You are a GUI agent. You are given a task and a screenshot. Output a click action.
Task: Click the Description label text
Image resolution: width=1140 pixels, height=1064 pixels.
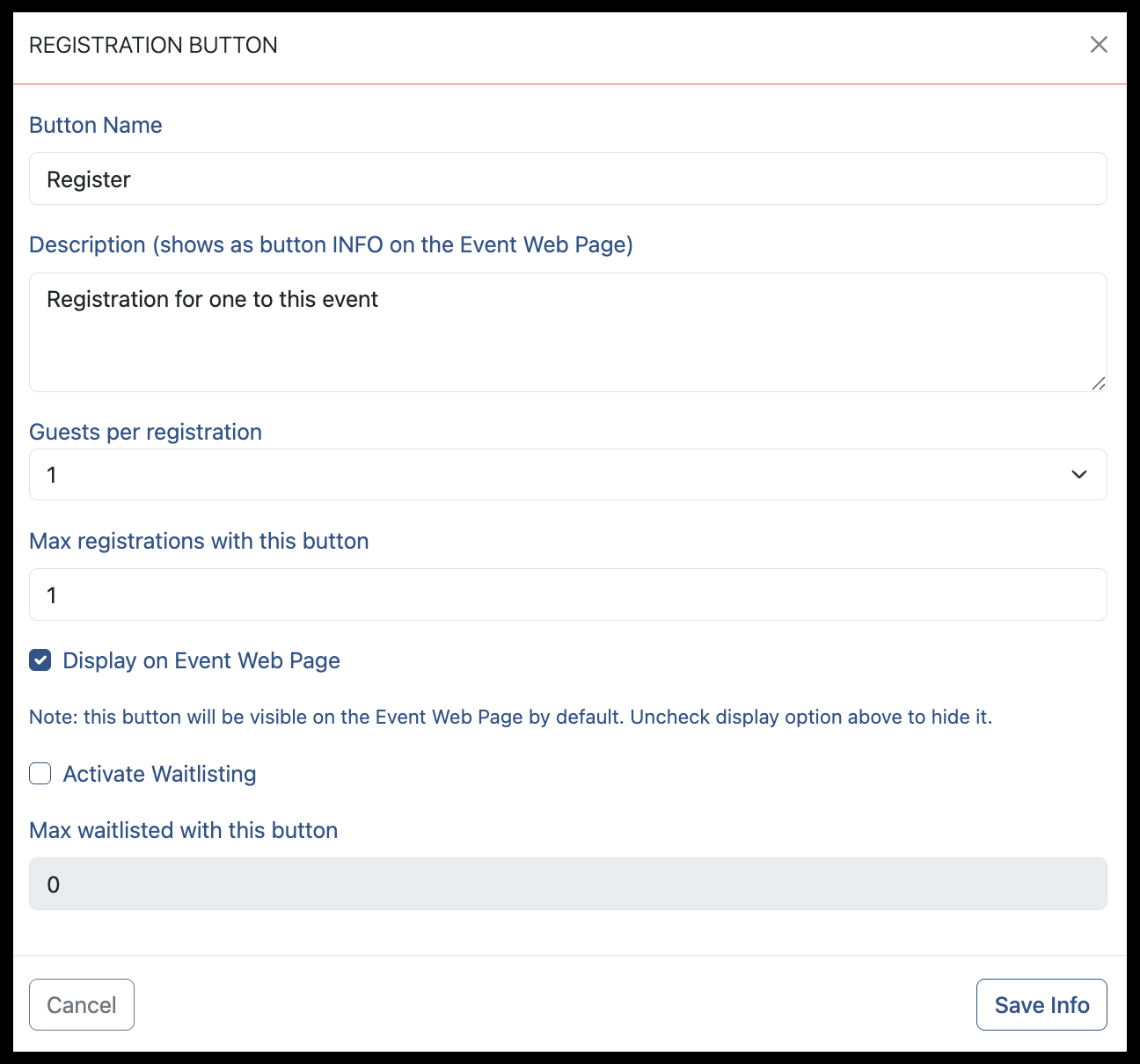point(332,244)
